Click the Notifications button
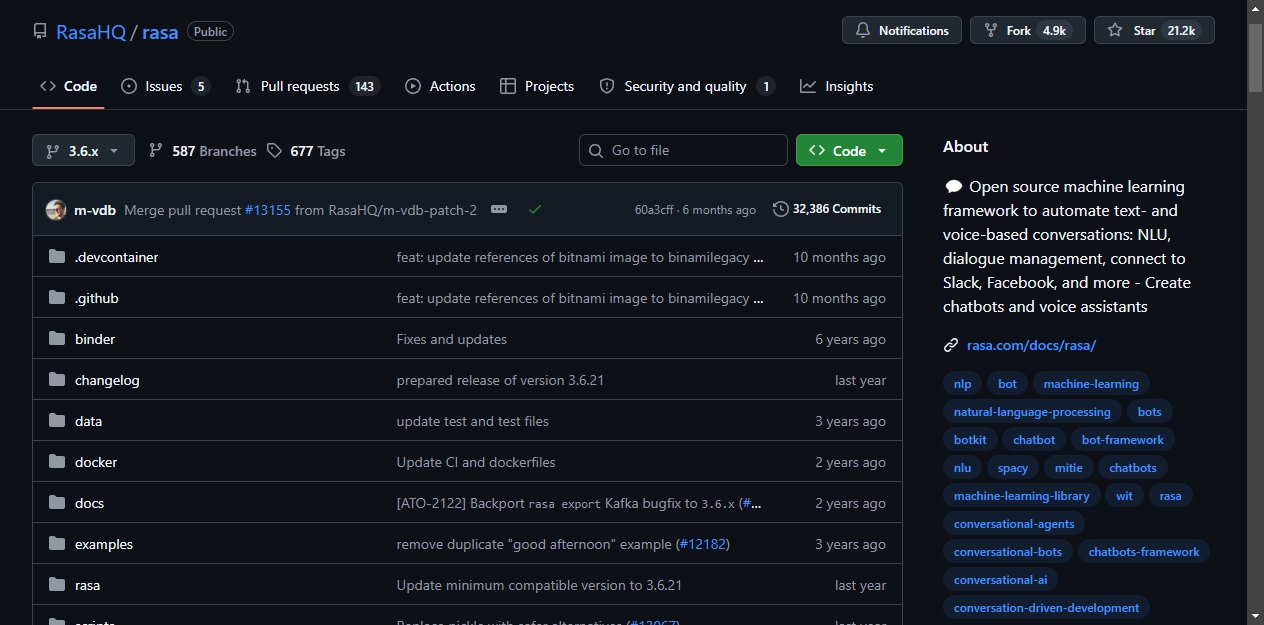Screen dimensions: 1264x625 [x=902, y=30]
